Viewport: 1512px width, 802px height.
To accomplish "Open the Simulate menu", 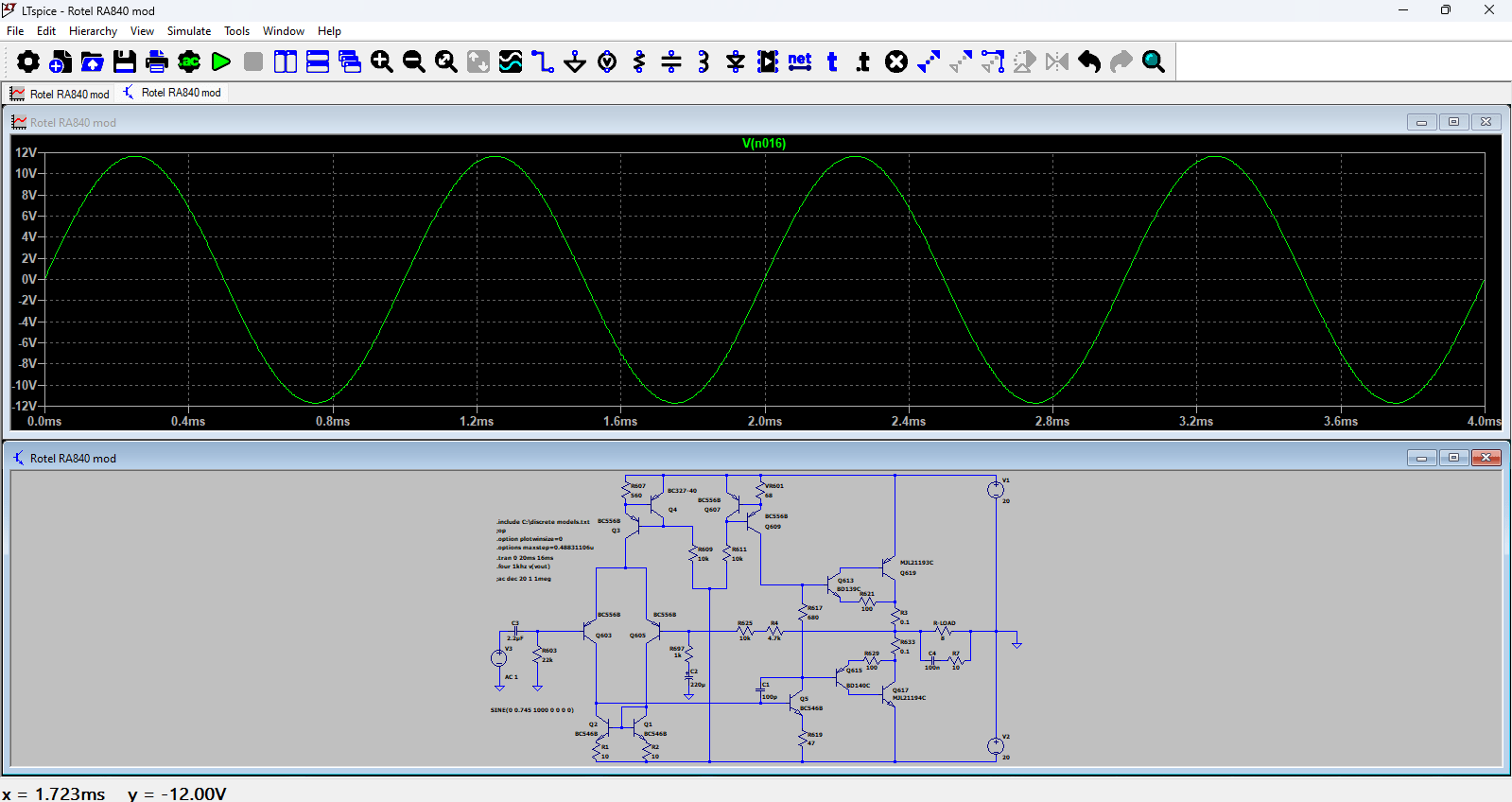I will [189, 31].
